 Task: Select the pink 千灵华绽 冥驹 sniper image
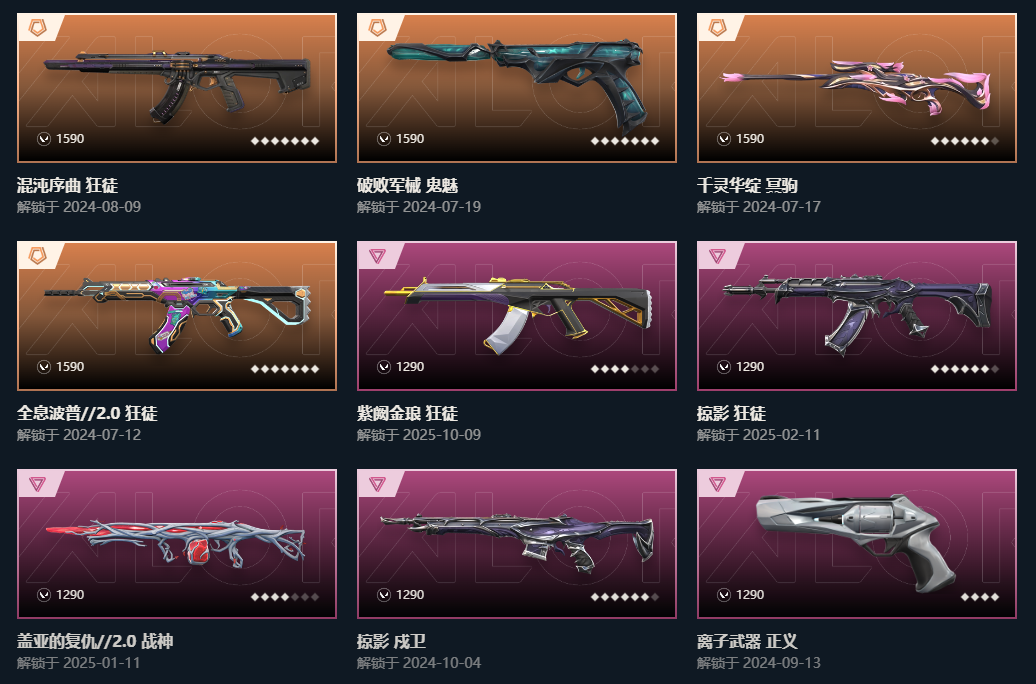coord(857,86)
